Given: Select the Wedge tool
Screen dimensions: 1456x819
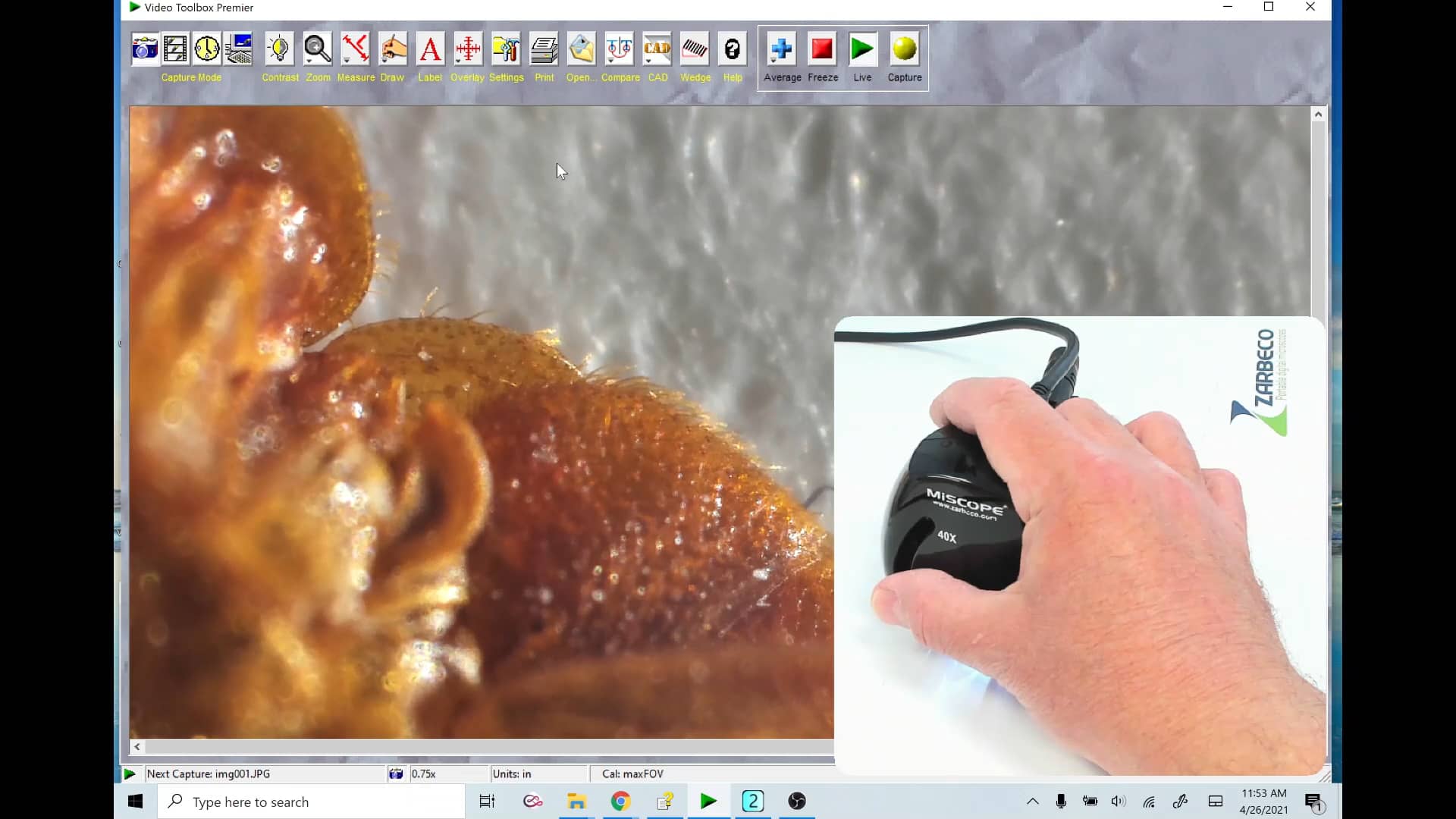Looking at the screenshot, I should coord(695,49).
